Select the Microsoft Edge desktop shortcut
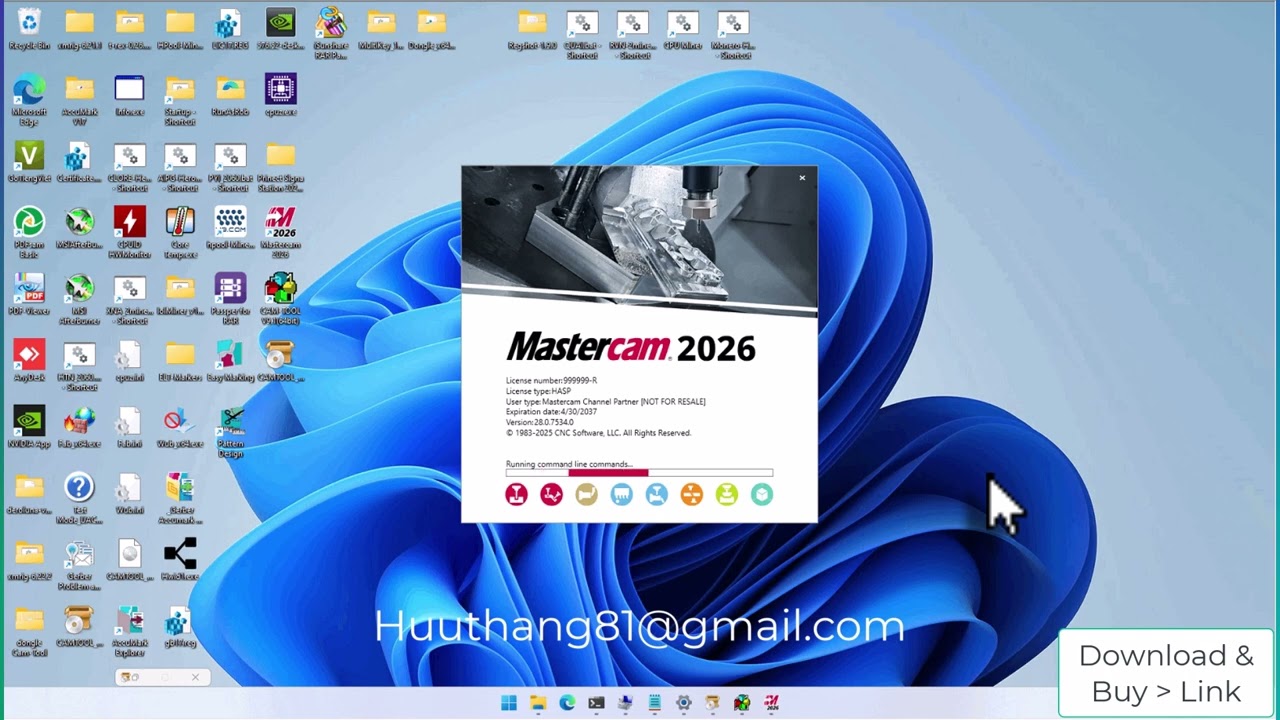Viewport: 1280px width, 720px height. coord(29,100)
